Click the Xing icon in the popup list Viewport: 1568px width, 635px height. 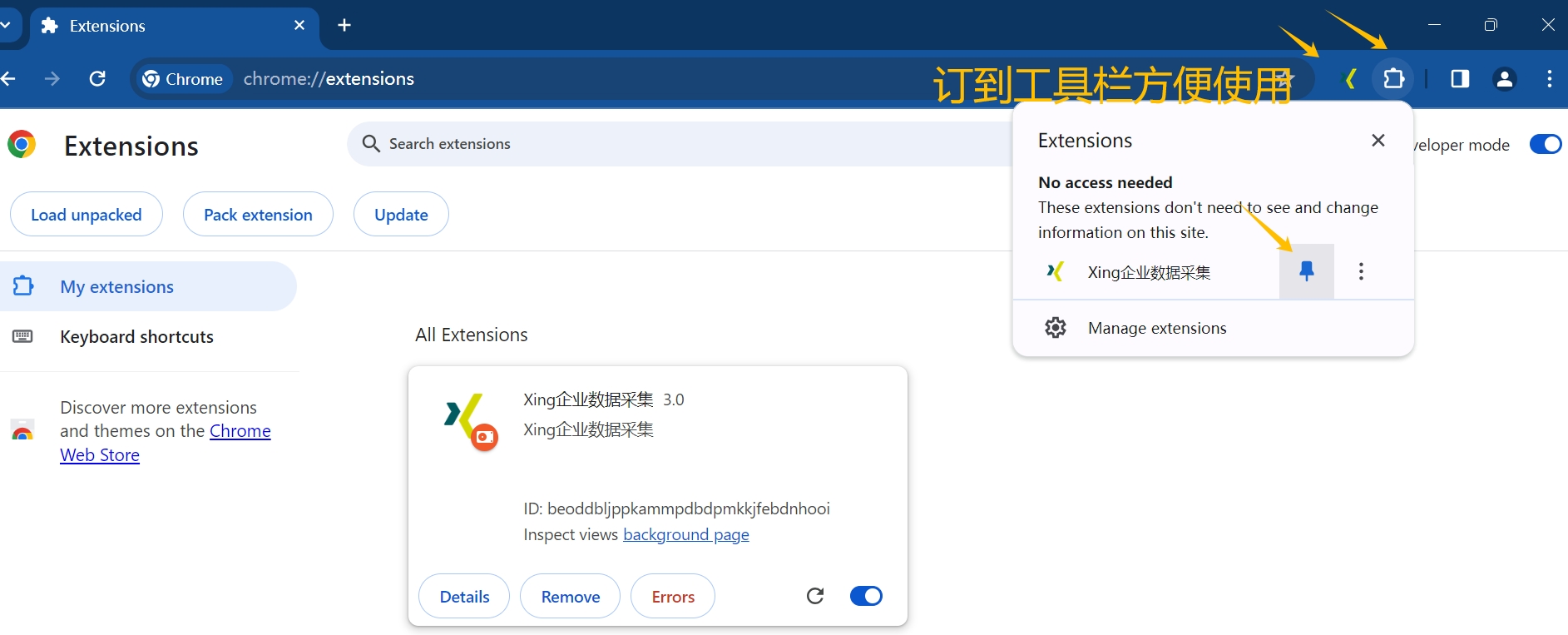click(x=1056, y=271)
